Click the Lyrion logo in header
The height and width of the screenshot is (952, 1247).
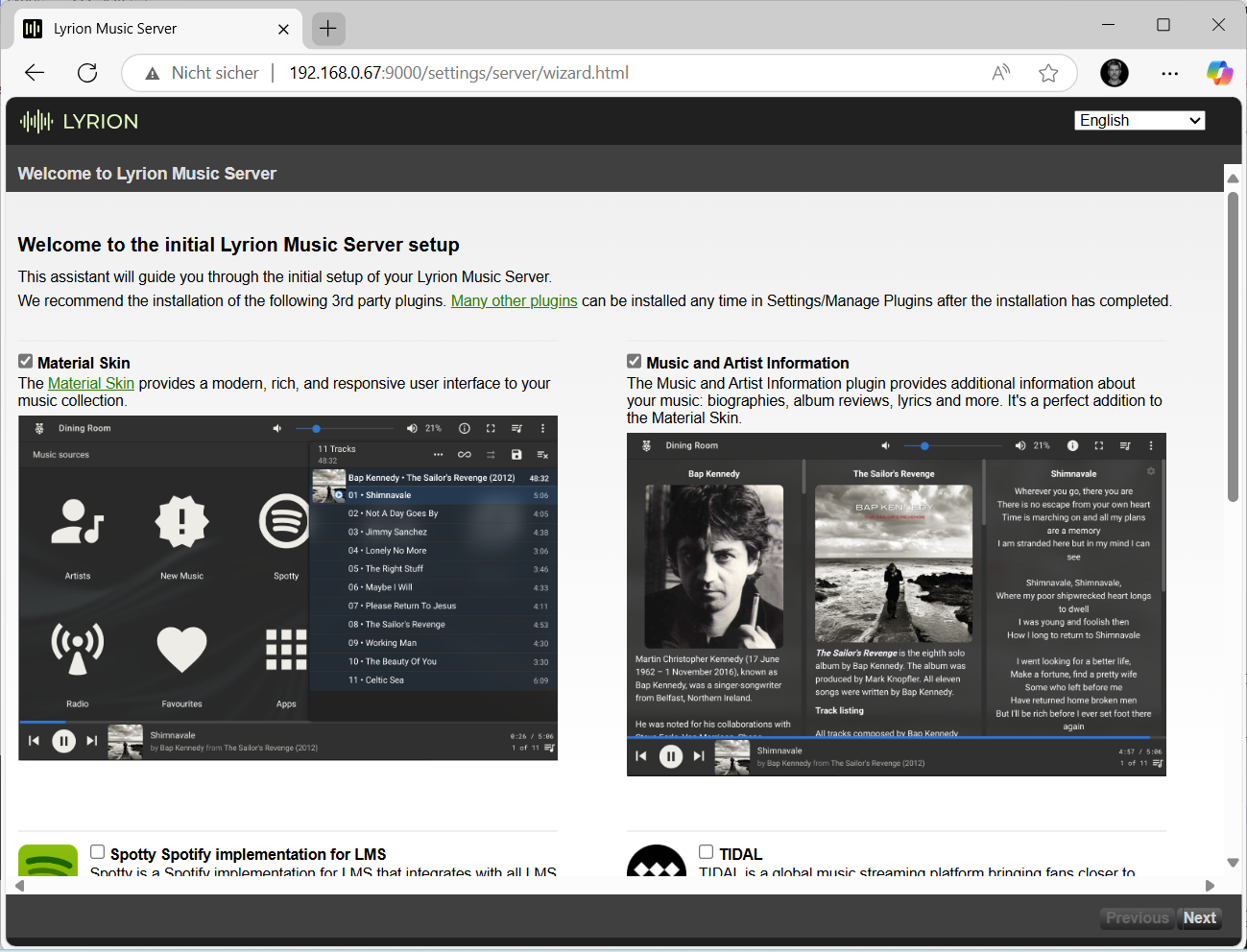click(80, 121)
